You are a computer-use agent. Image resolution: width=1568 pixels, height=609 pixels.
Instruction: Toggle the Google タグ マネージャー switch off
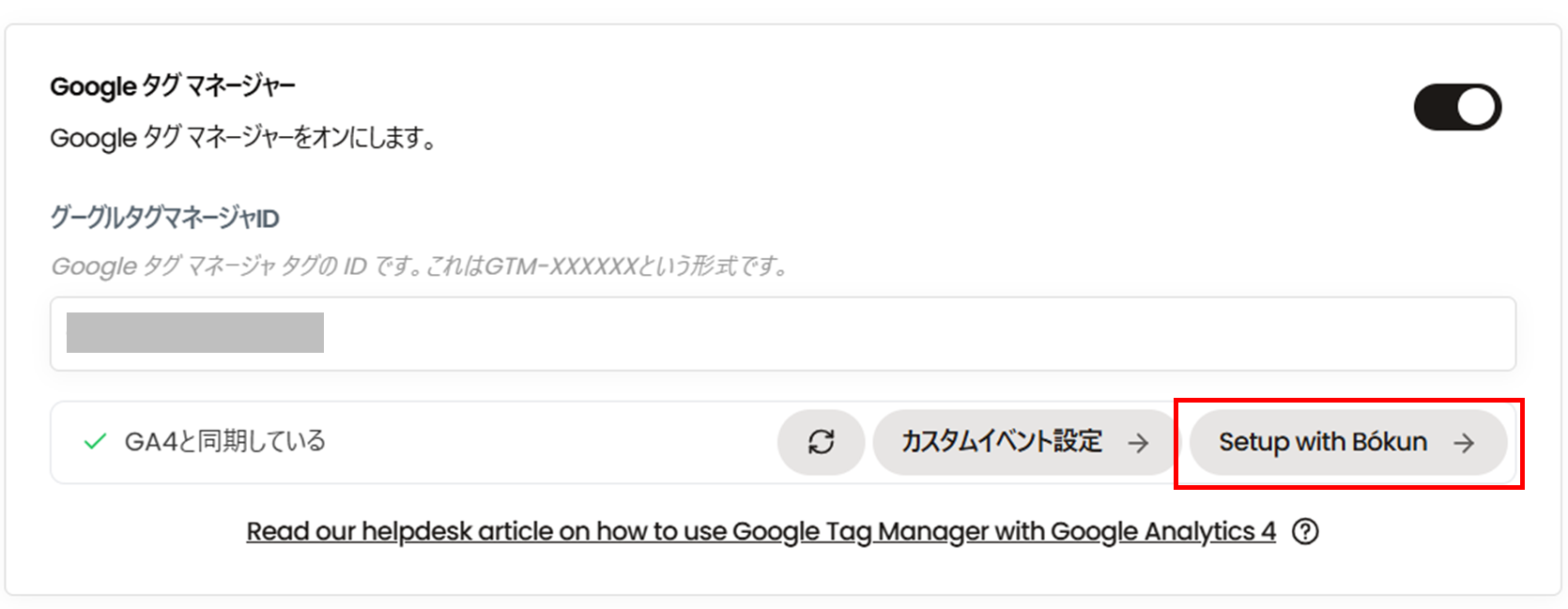pos(1456,107)
